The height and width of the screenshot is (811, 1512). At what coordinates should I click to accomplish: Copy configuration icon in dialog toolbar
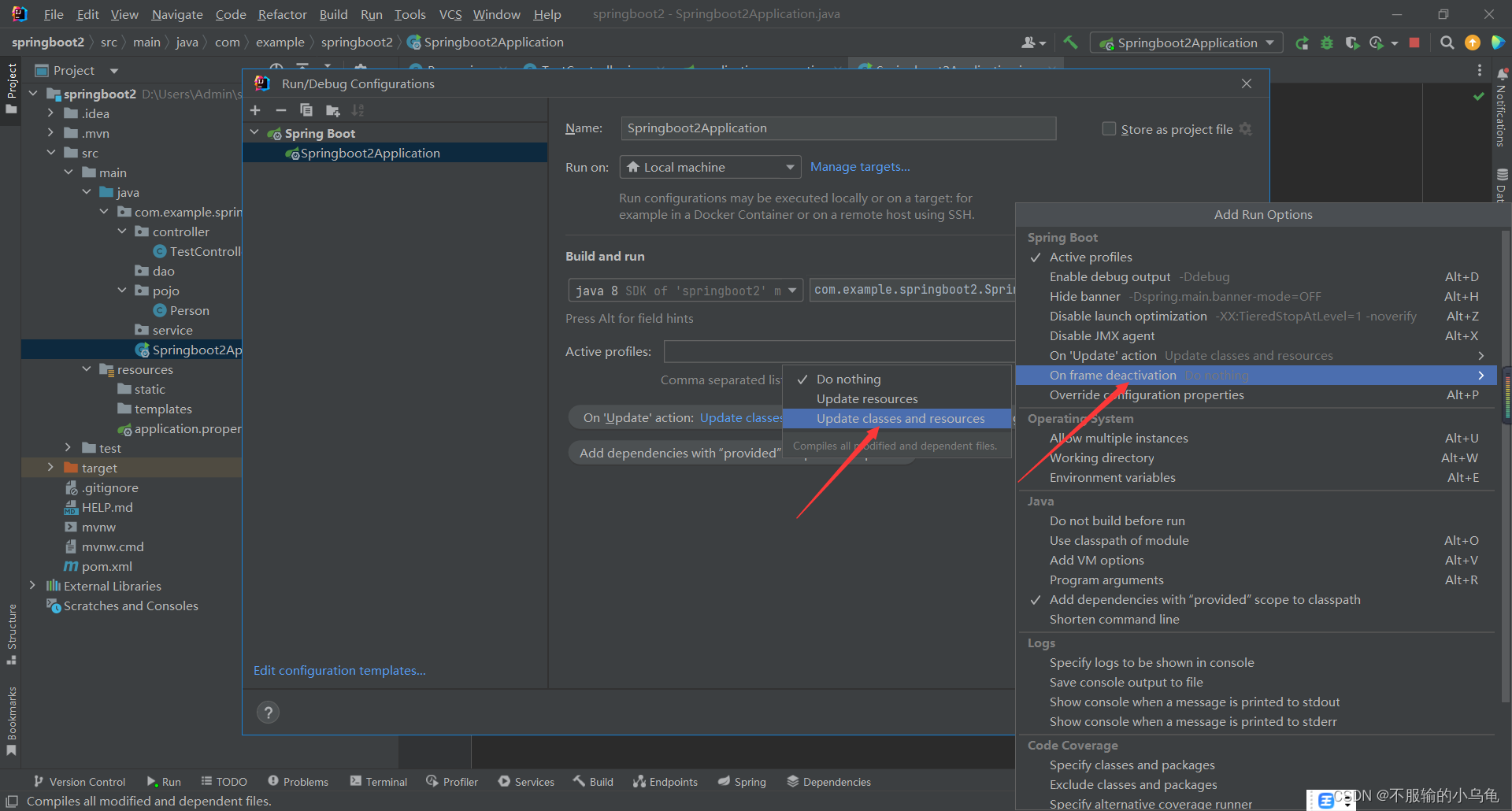(306, 110)
